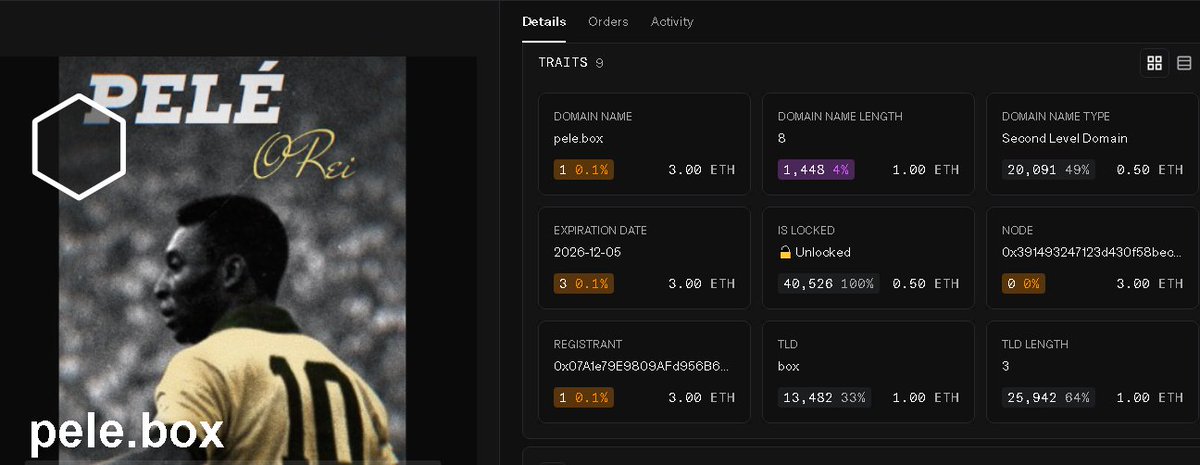The height and width of the screenshot is (465, 1200).
Task: Click the '3 0.1%' badge under Expiration Date
Action: click(584, 284)
